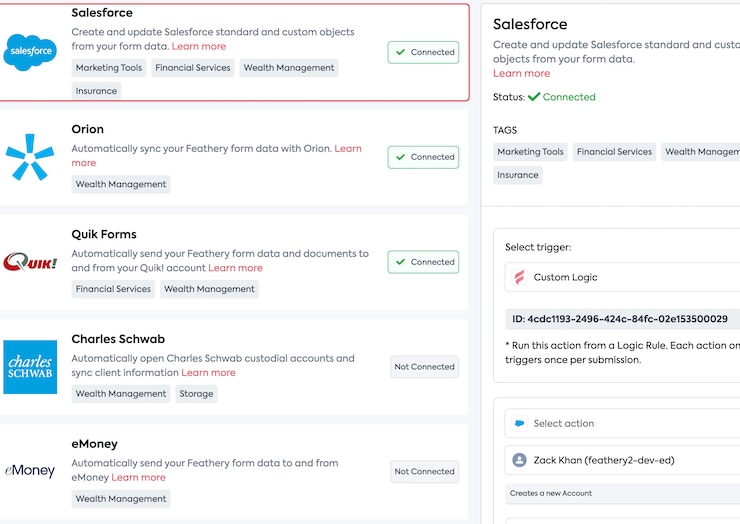The image size is (740, 524).
Task: Select Wealth Management tag on Salesforce card
Action: click(289, 68)
